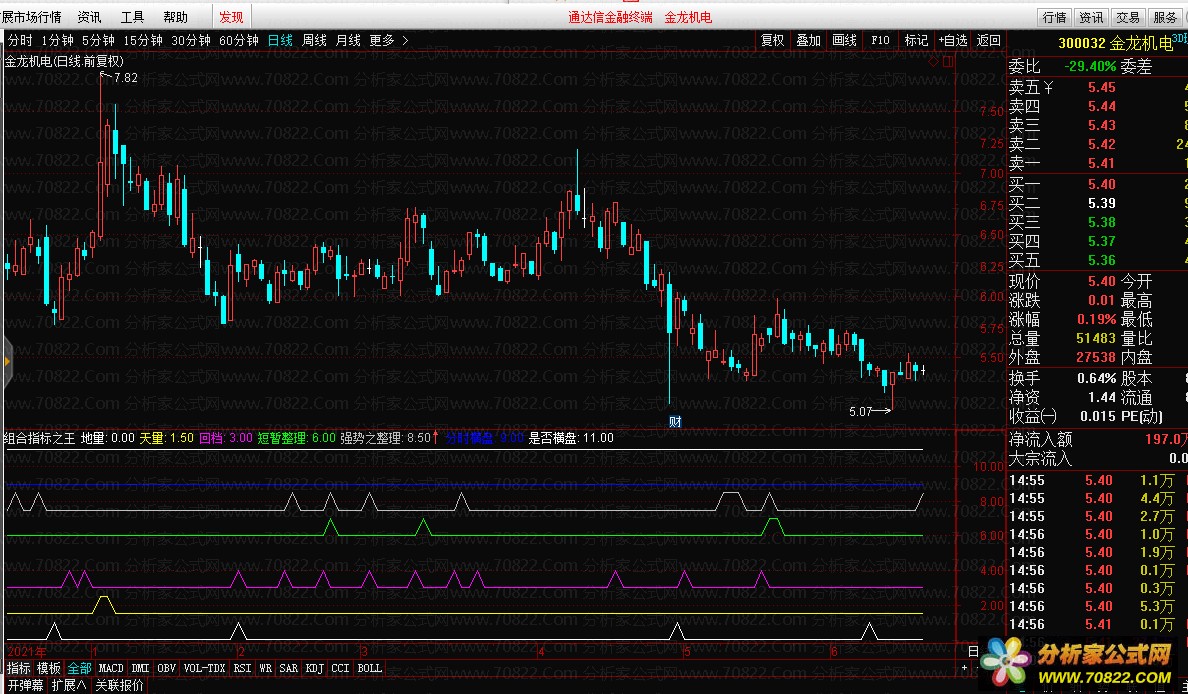Open the 扩展市场行情 menu

pos(31,17)
